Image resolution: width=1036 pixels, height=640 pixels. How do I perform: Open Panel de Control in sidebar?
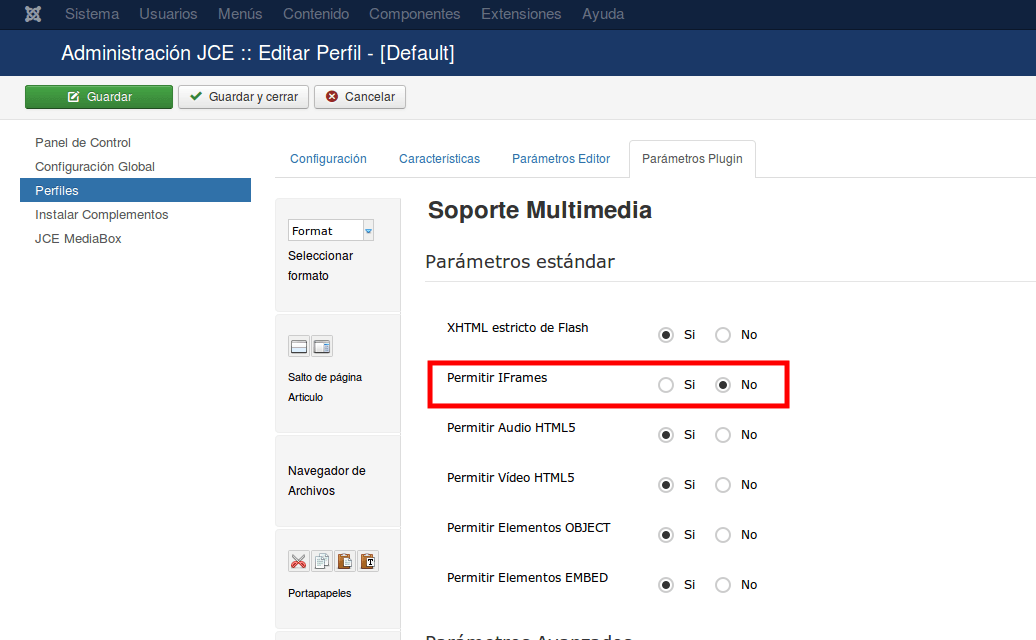pos(83,143)
